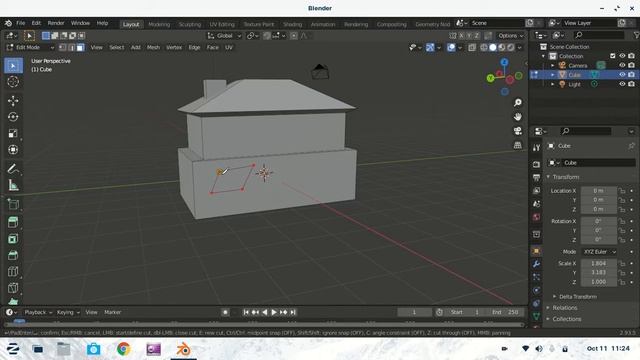Viewport: 640px width, 360px height.
Task: Select the Select Box tool
Action: (13, 66)
